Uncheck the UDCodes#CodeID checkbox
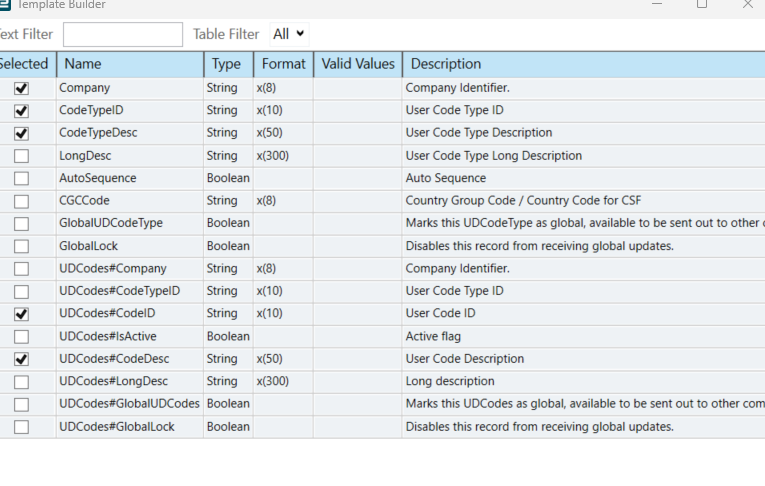 (21, 314)
